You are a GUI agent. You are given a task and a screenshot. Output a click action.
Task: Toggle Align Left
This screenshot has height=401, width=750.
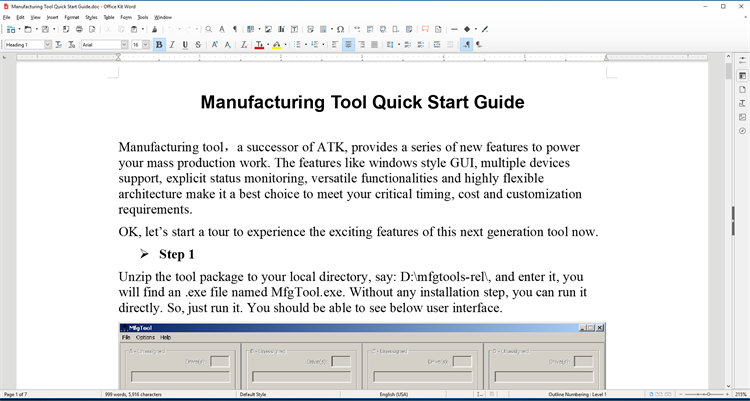click(x=335, y=45)
